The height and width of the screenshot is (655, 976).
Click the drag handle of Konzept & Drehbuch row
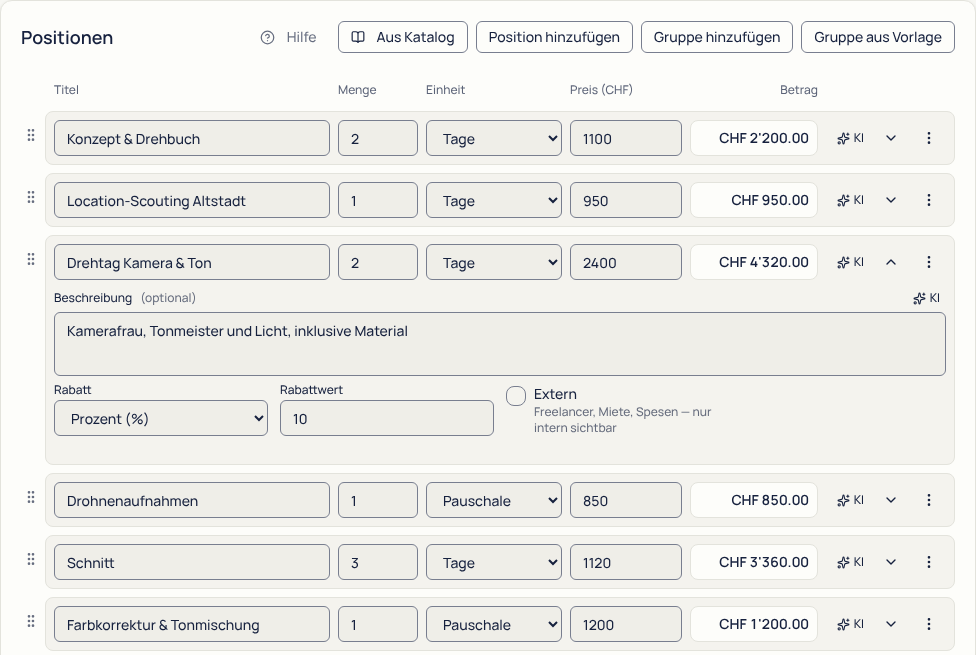(31, 135)
